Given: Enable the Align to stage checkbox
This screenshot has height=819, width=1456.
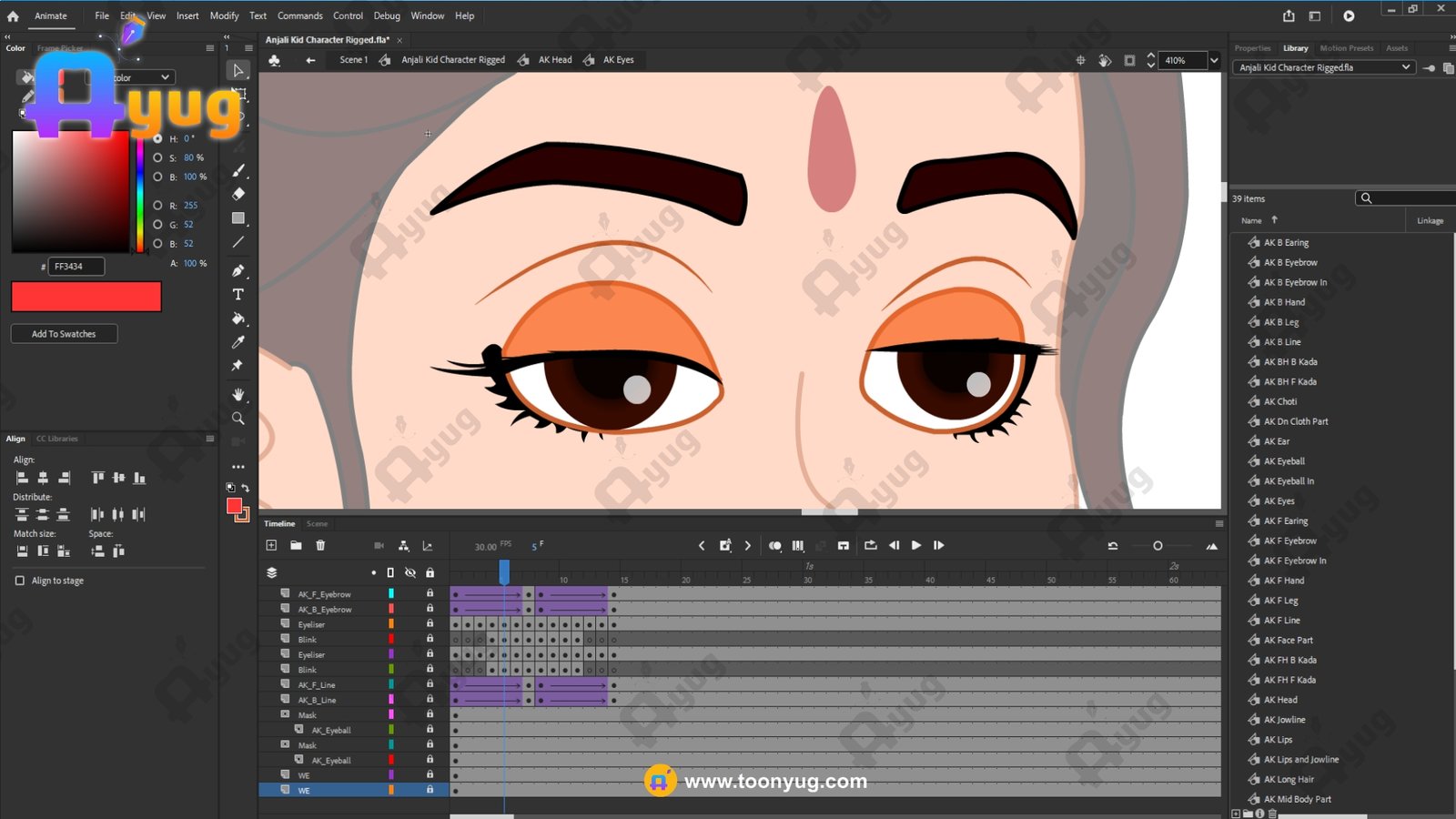Looking at the screenshot, I should (x=20, y=581).
